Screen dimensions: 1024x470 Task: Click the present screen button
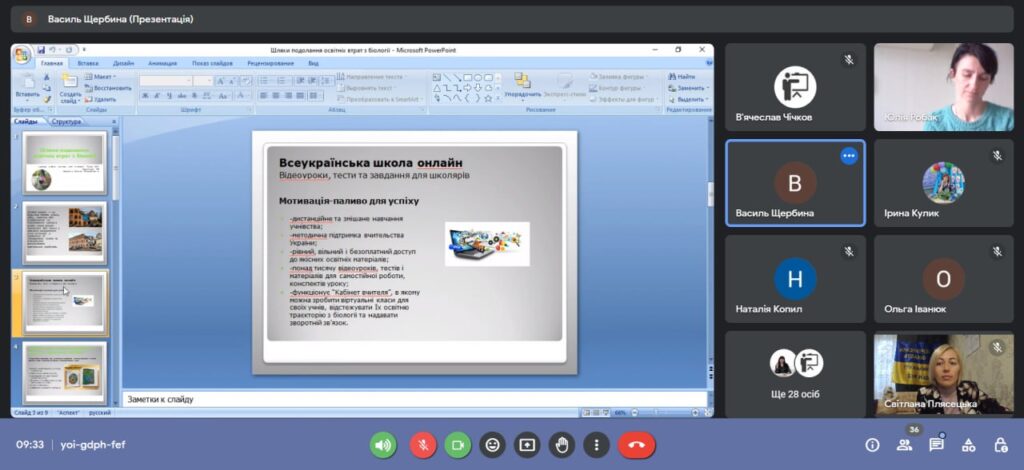(x=527, y=445)
